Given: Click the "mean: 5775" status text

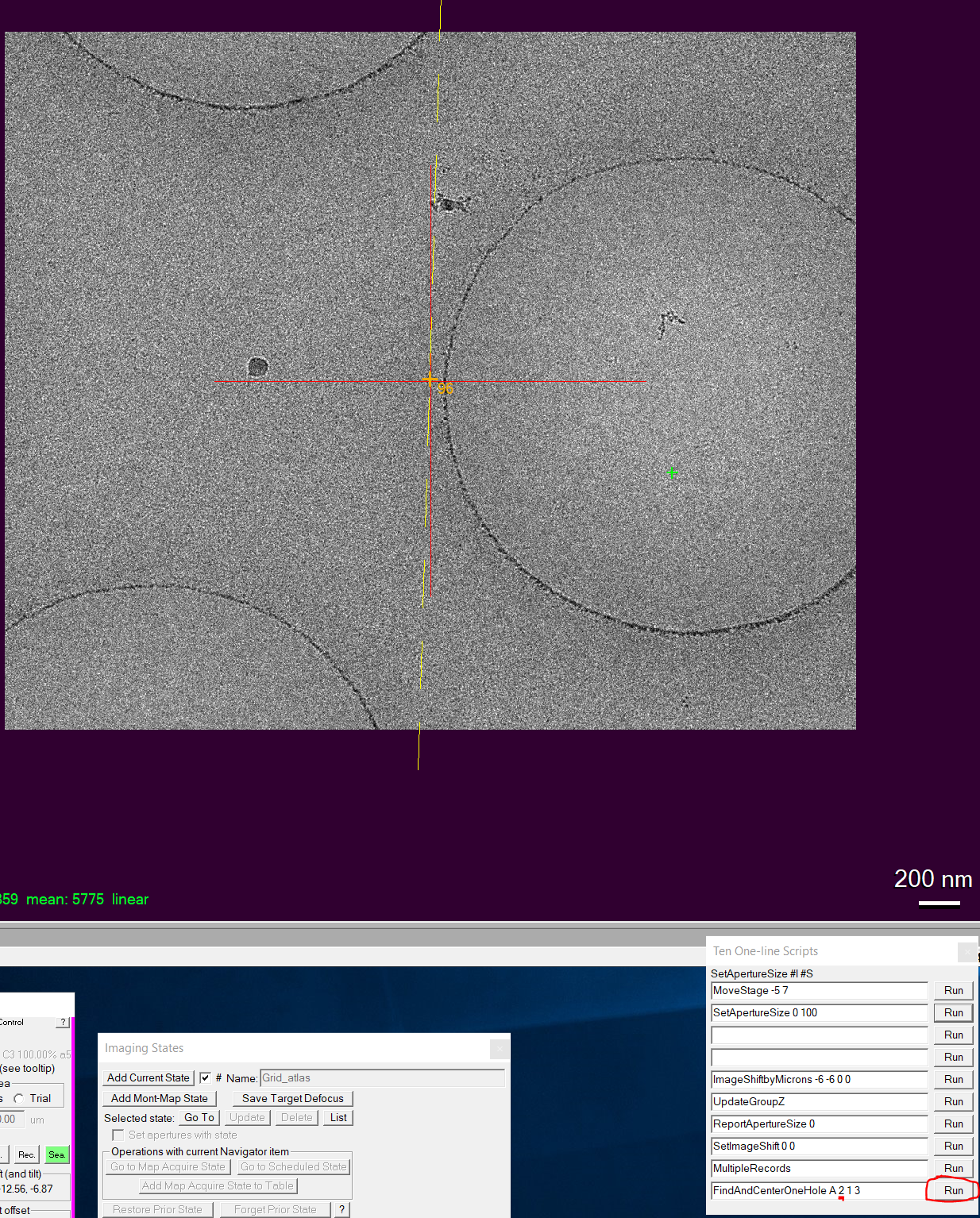Looking at the screenshot, I should click(65, 899).
